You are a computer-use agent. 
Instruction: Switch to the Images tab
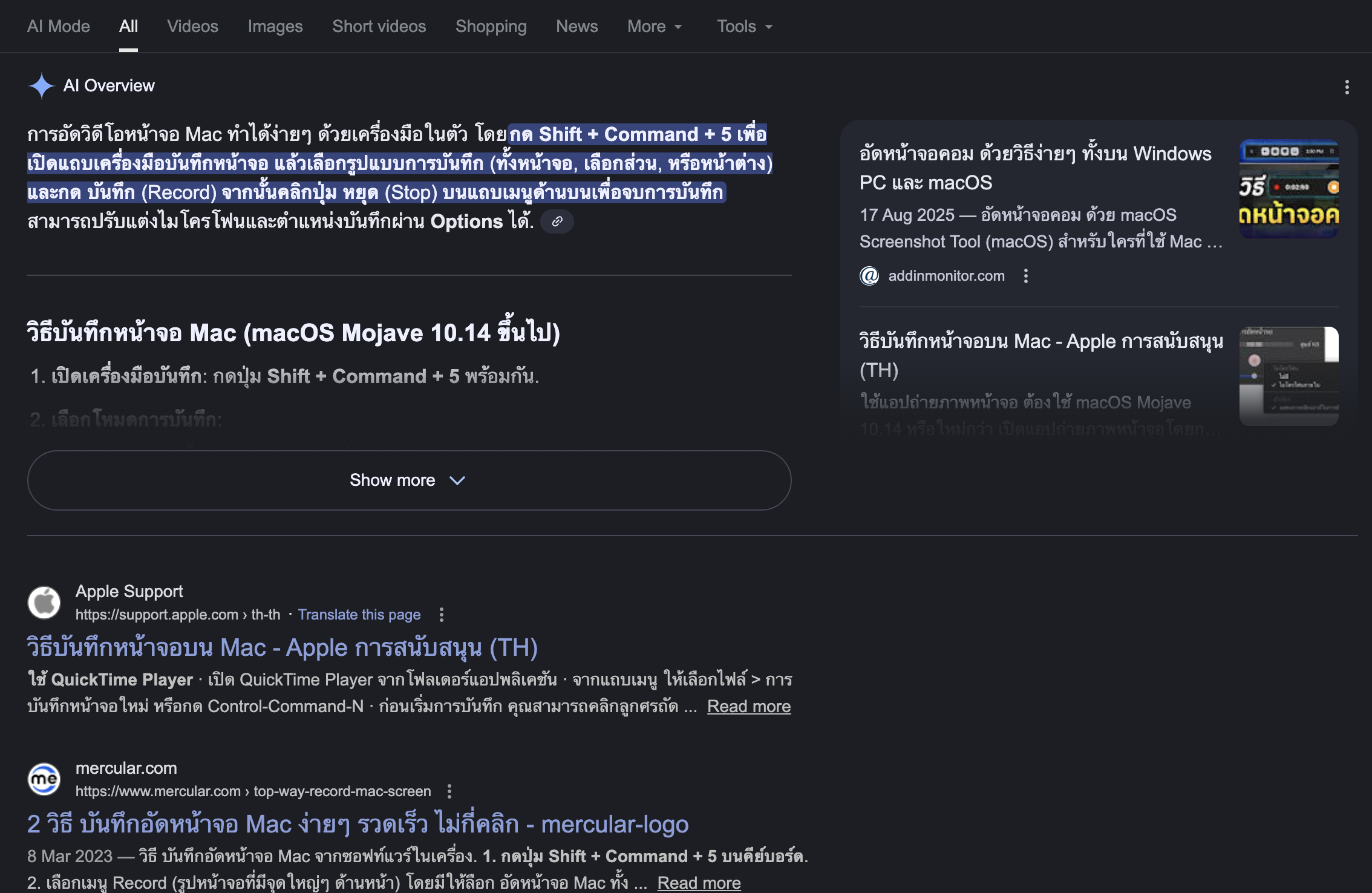[275, 27]
